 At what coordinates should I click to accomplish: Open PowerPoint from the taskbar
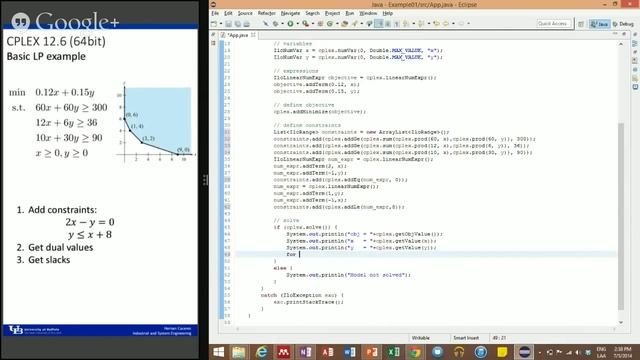(x=371, y=352)
